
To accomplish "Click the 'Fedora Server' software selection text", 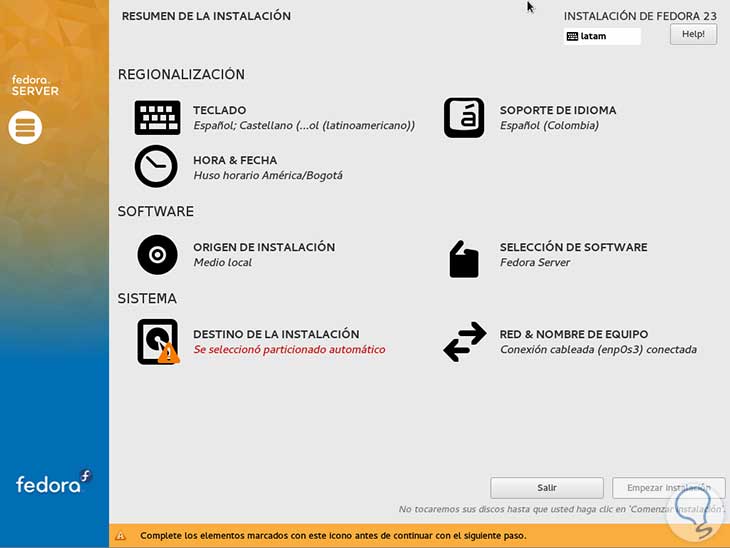I will click(535, 263).
